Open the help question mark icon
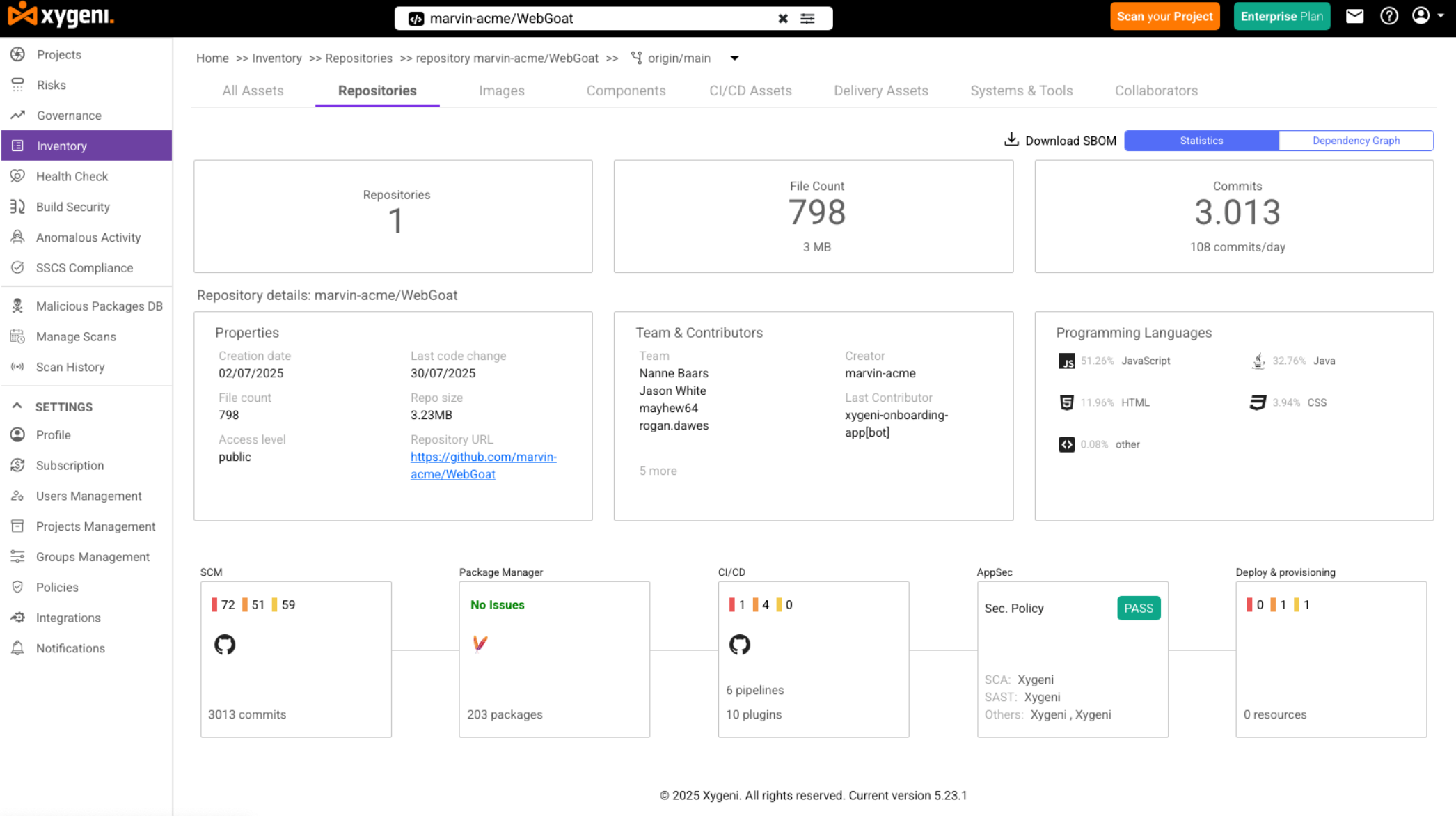 click(x=1389, y=17)
